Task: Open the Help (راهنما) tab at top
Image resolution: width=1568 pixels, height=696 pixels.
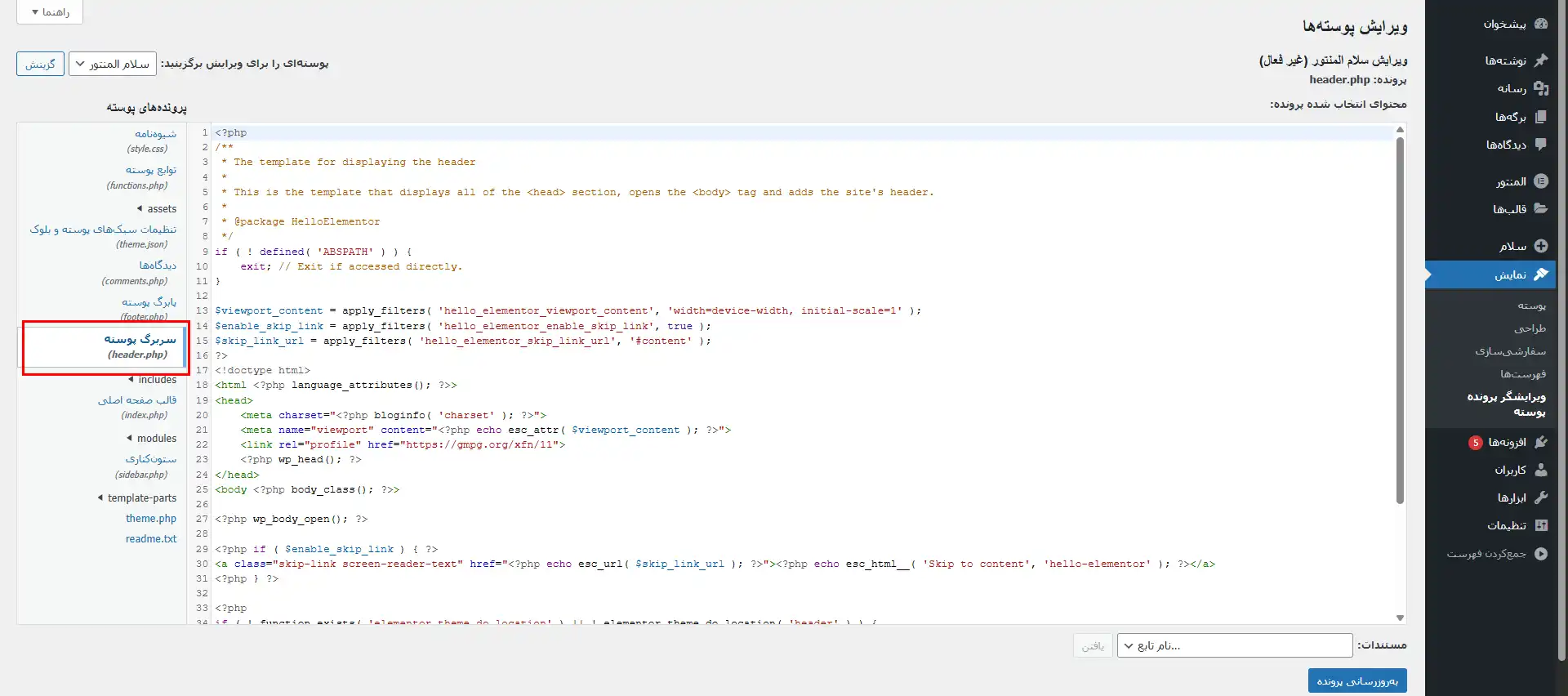Action: point(50,12)
